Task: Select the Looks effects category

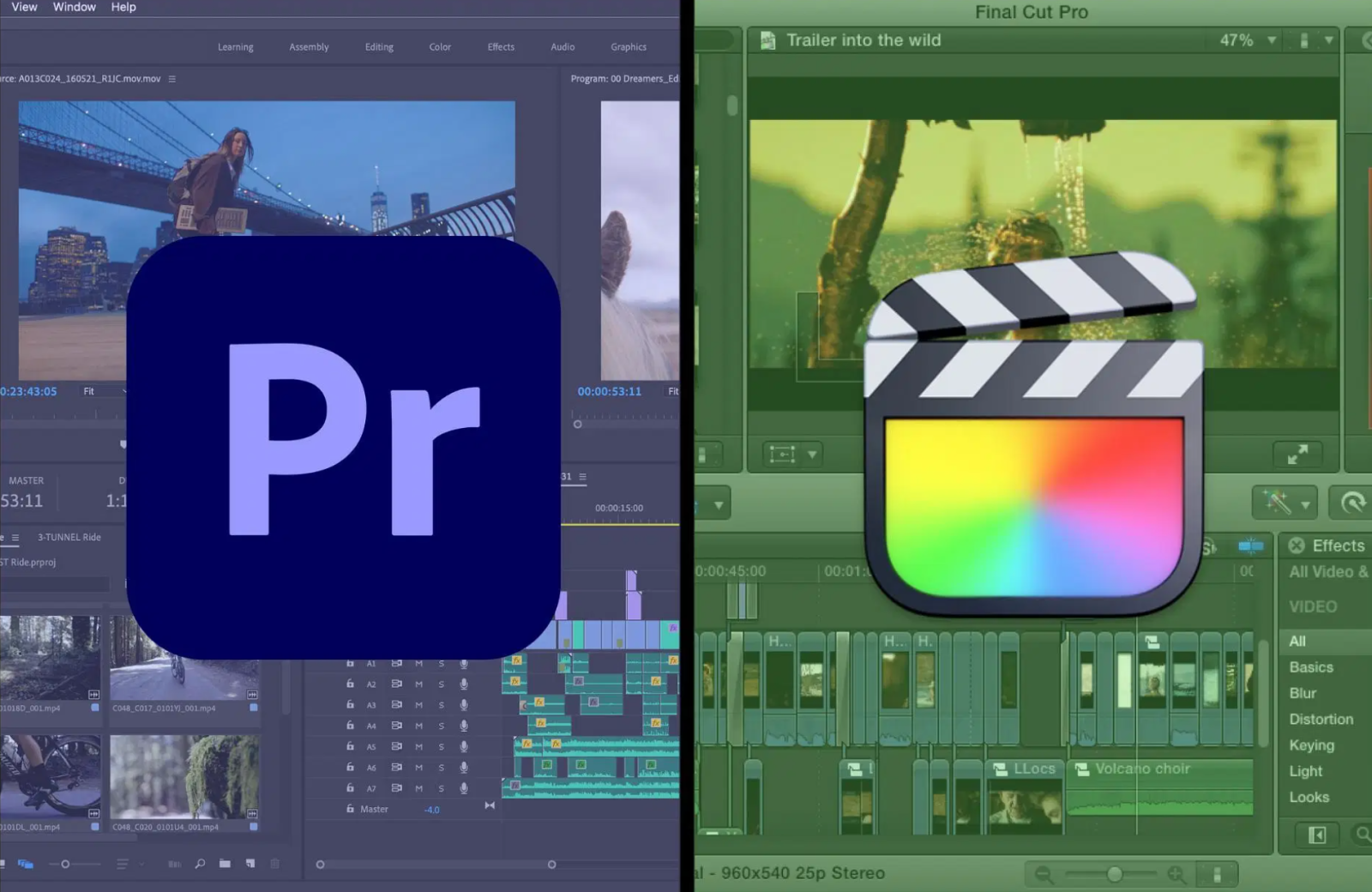Action: pyautogui.click(x=1309, y=798)
